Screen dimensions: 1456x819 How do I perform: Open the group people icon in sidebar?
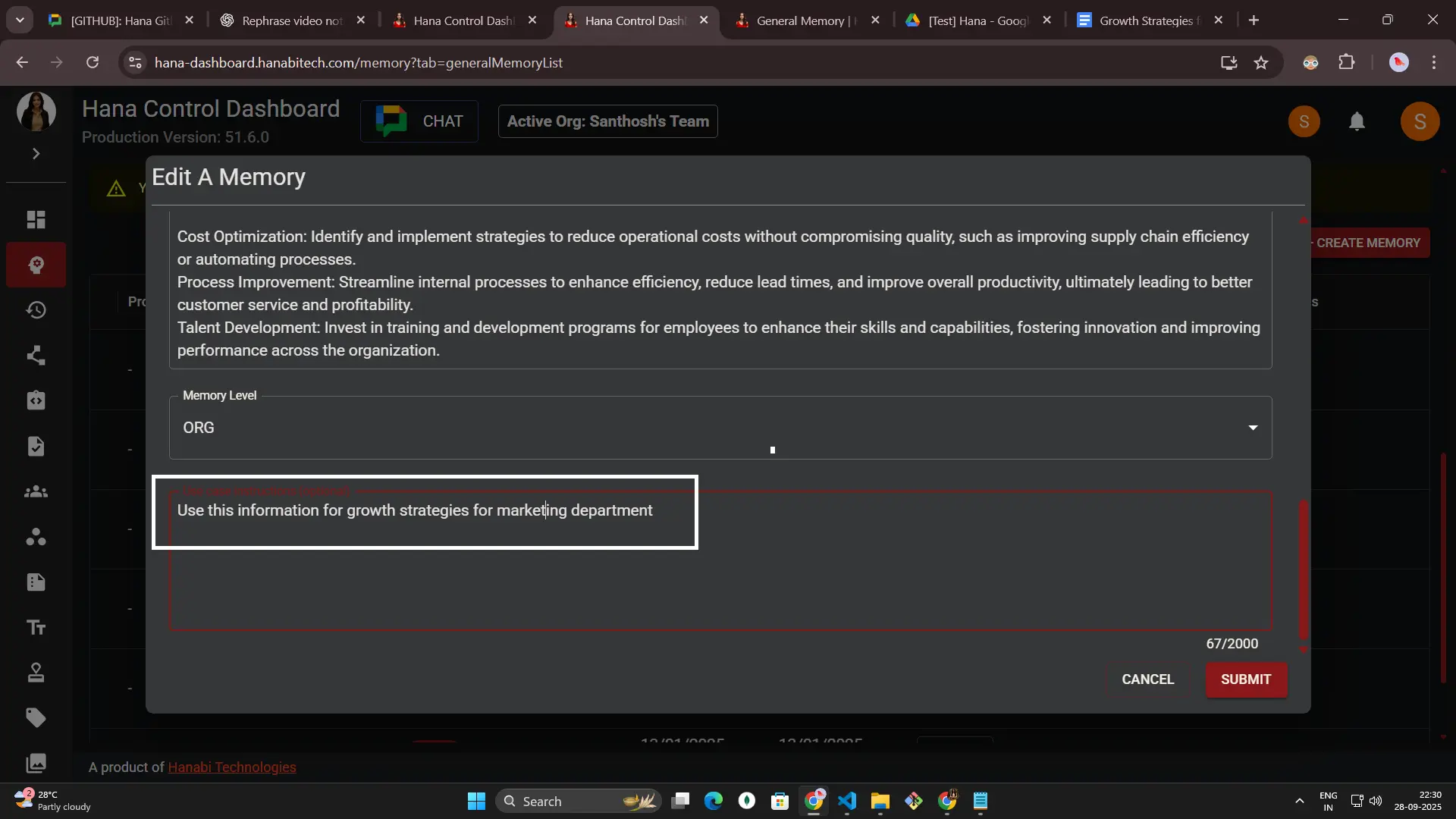36,491
